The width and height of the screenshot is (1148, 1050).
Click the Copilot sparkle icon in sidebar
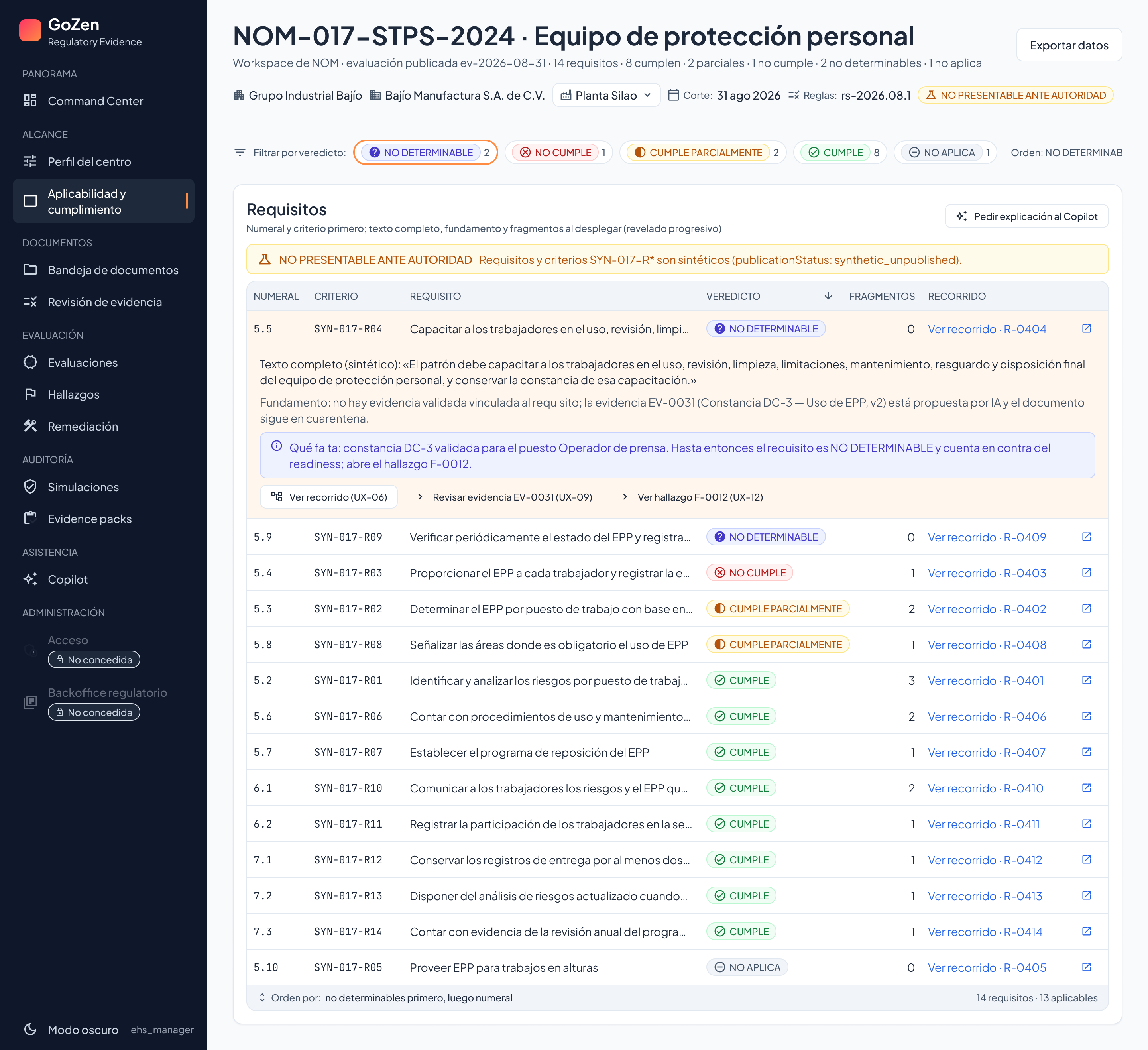(30, 579)
